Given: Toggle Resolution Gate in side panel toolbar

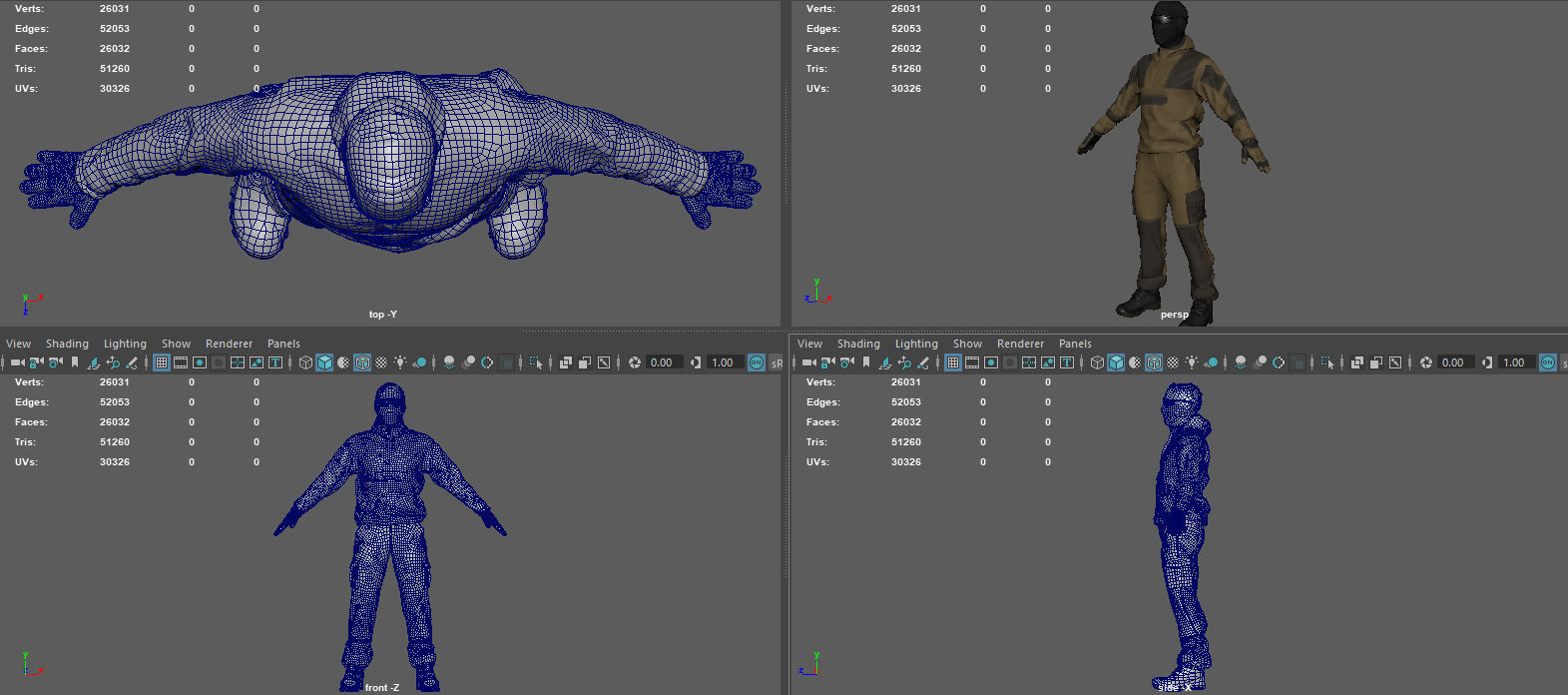Looking at the screenshot, I should pos(991,362).
